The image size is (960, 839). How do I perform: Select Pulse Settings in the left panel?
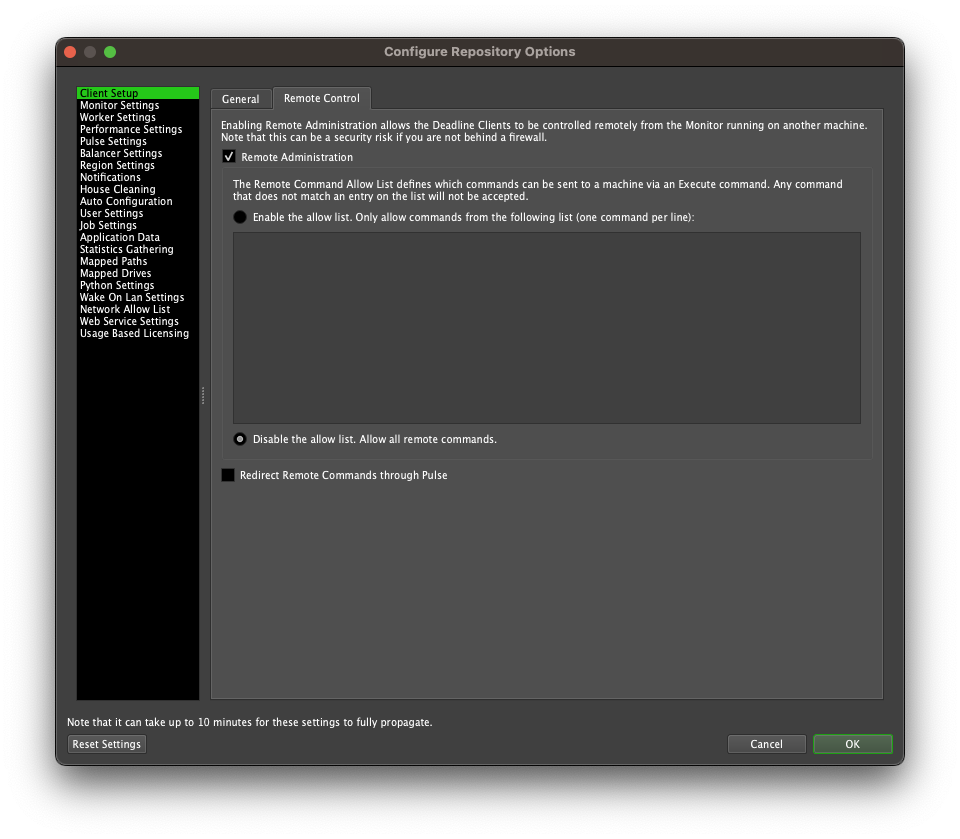click(113, 141)
